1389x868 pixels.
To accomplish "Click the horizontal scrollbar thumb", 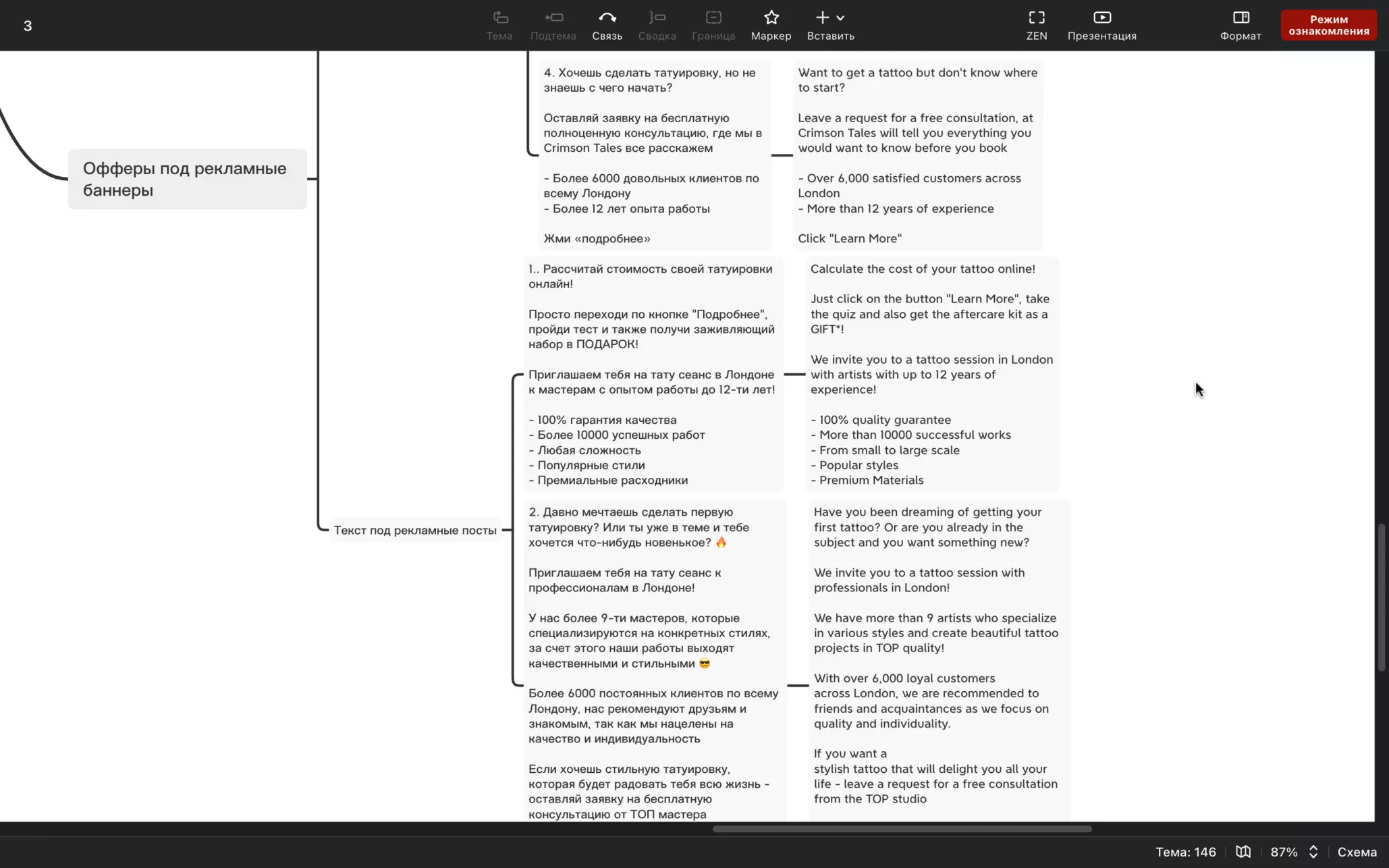I will click(902, 829).
